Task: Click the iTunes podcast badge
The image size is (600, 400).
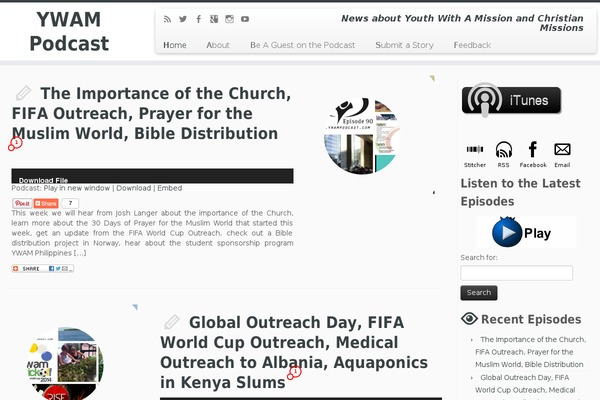Action: 512,100
